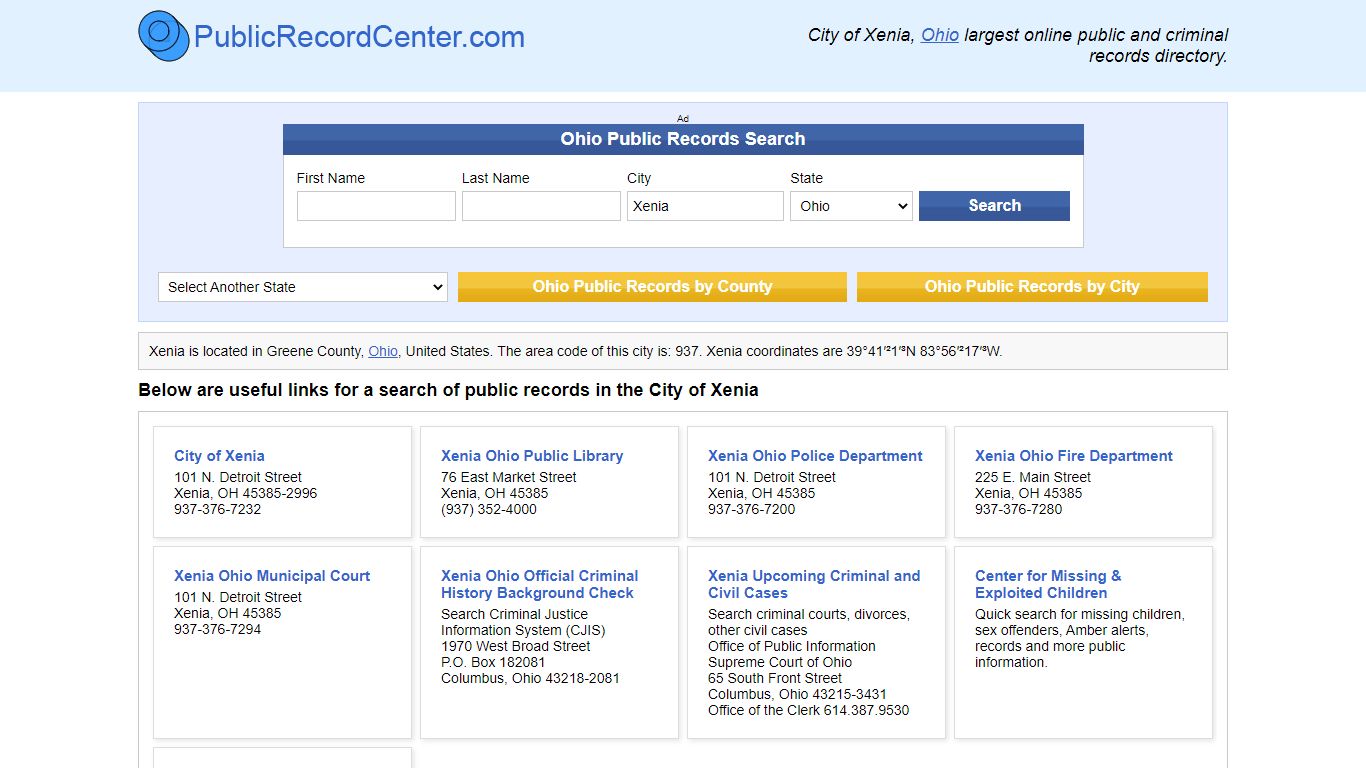The width and height of the screenshot is (1366, 768).
Task: Open Xenia Ohio Municipal Court link
Action: coord(272,576)
